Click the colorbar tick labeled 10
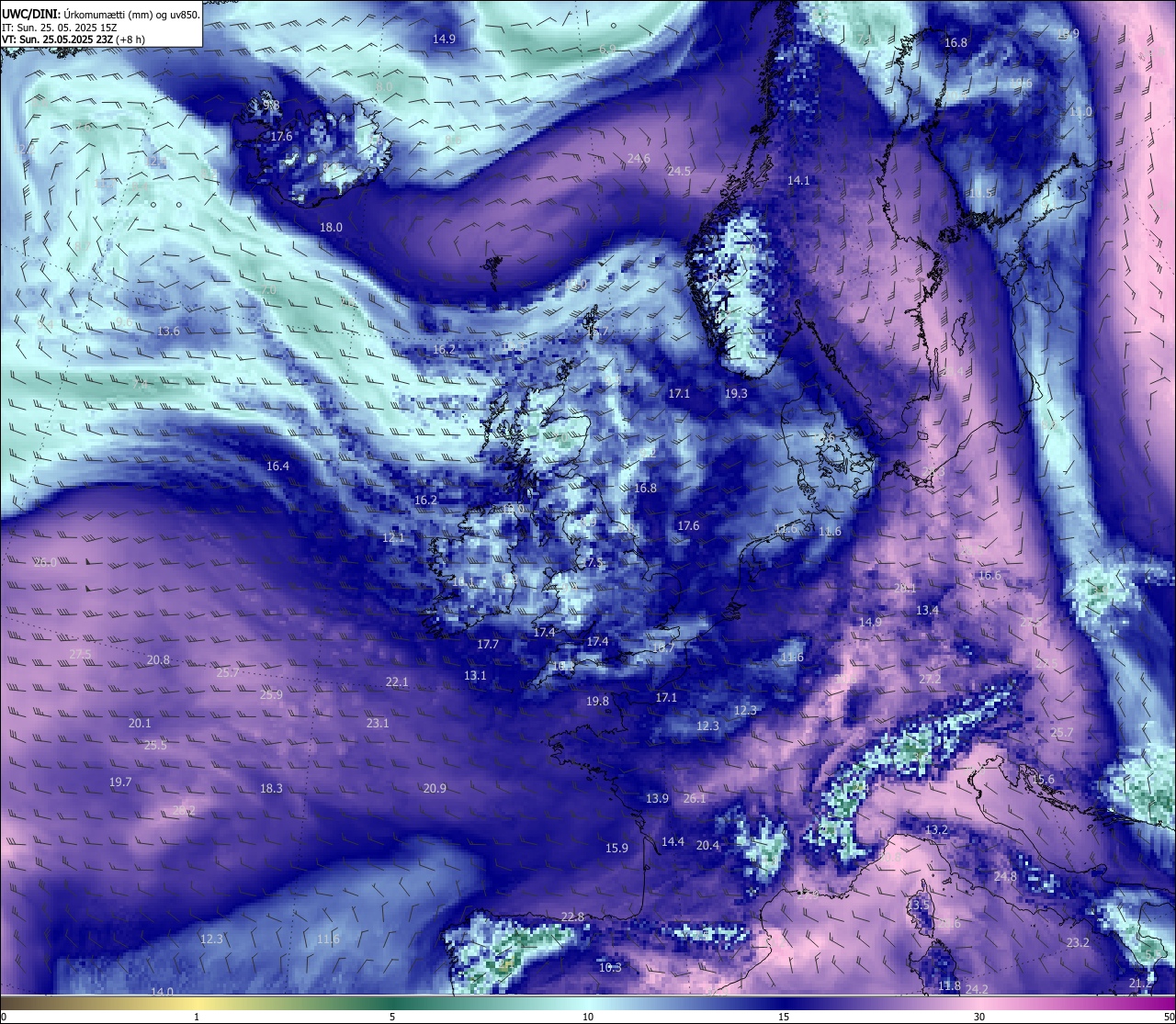1176x1024 pixels. coord(588,1017)
